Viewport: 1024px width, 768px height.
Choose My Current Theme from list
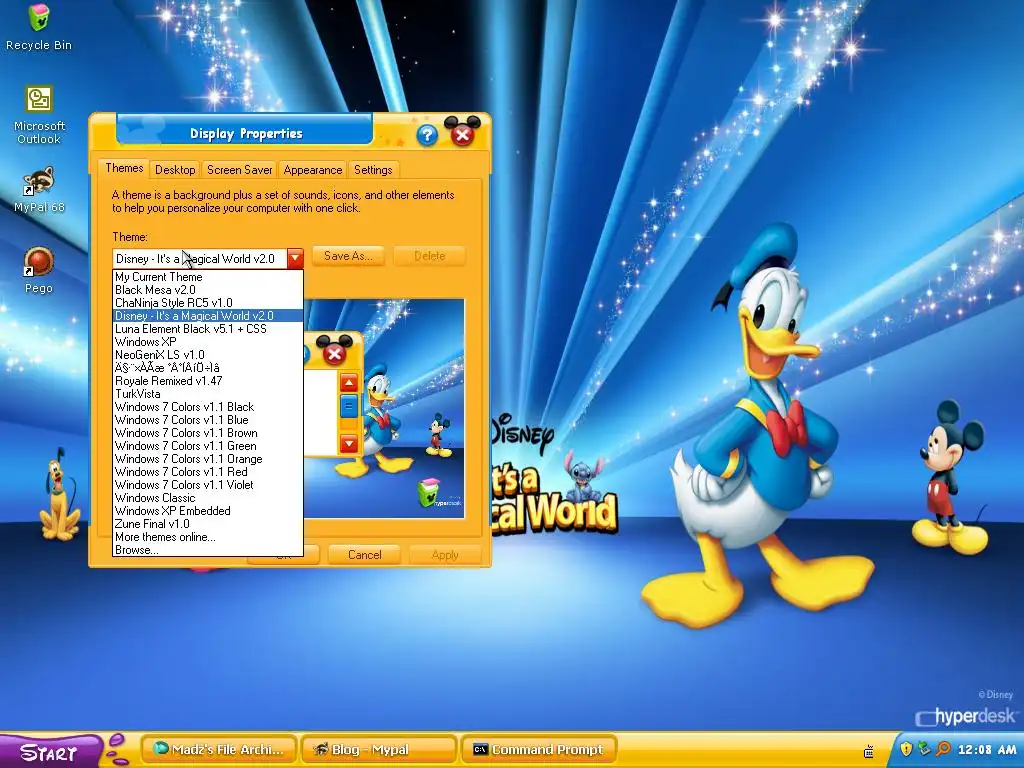pyautogui.click(x=208, y=277)
